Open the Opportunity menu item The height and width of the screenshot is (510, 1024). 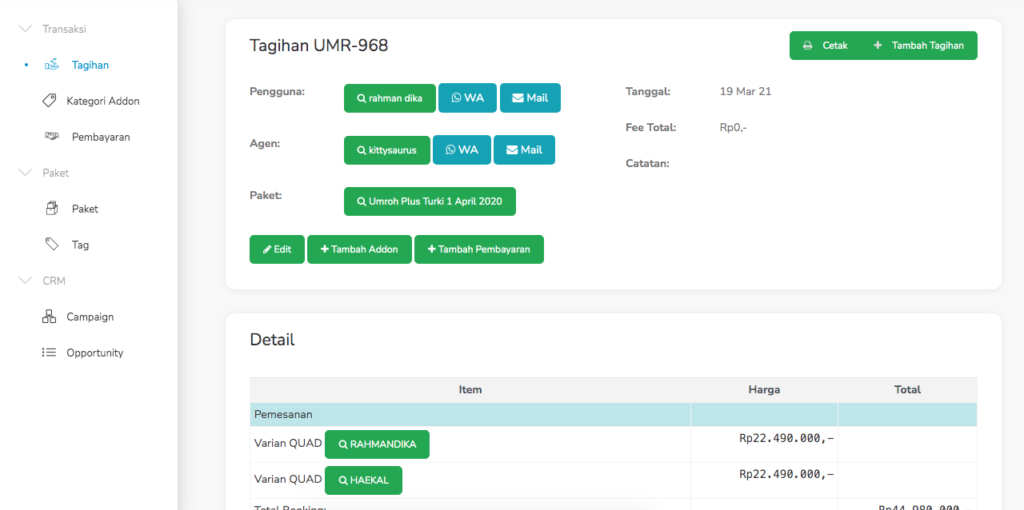(x=95, y=353)
